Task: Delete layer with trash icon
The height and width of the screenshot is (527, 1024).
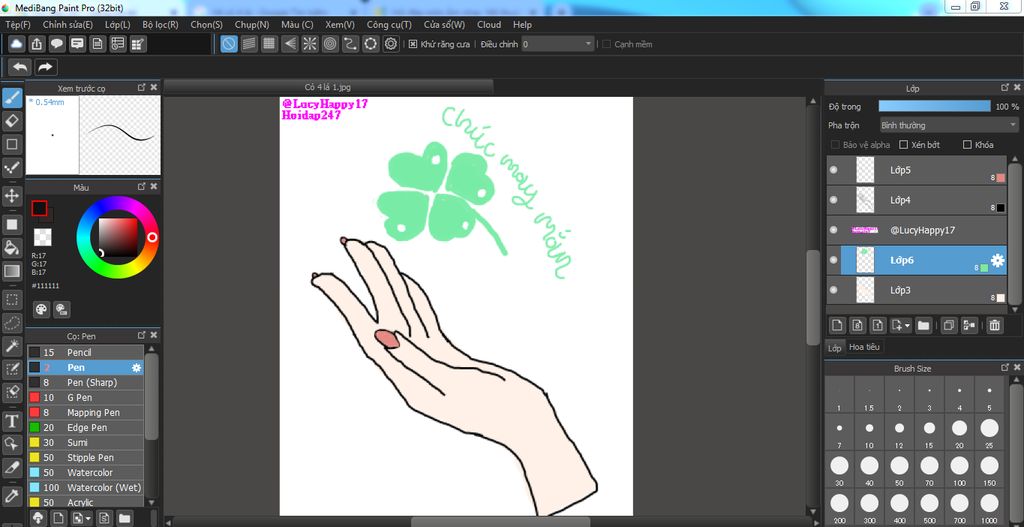Action: 994,325
